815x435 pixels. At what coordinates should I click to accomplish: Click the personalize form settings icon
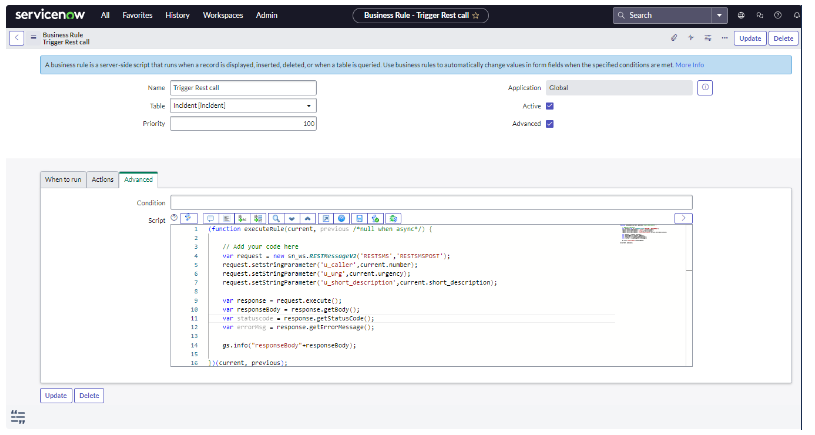point(707,38)
